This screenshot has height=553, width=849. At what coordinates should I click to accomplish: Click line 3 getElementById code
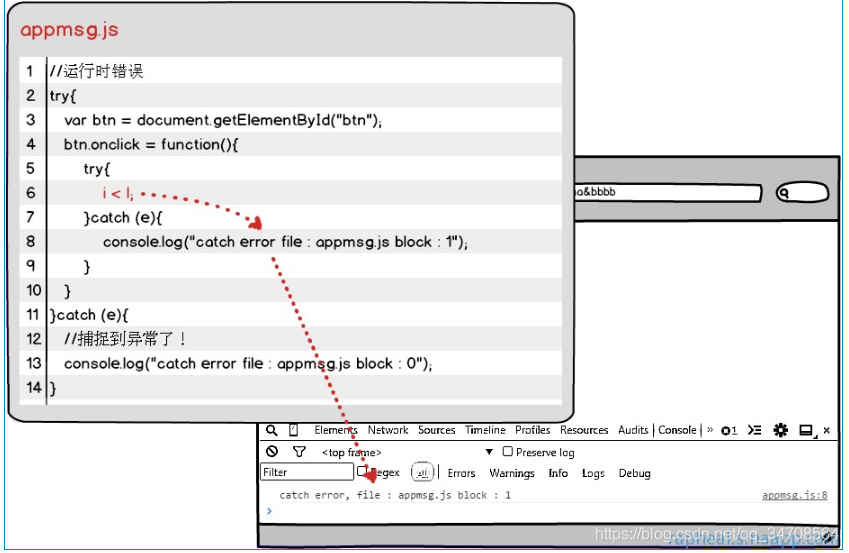point(223,120)
